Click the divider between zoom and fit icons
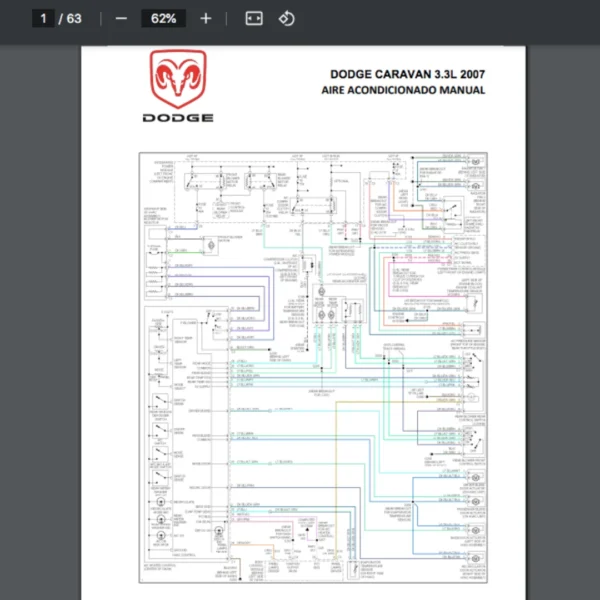Image resolution: width=600 pixels, height=600 pixels. [x=229, y=18]
